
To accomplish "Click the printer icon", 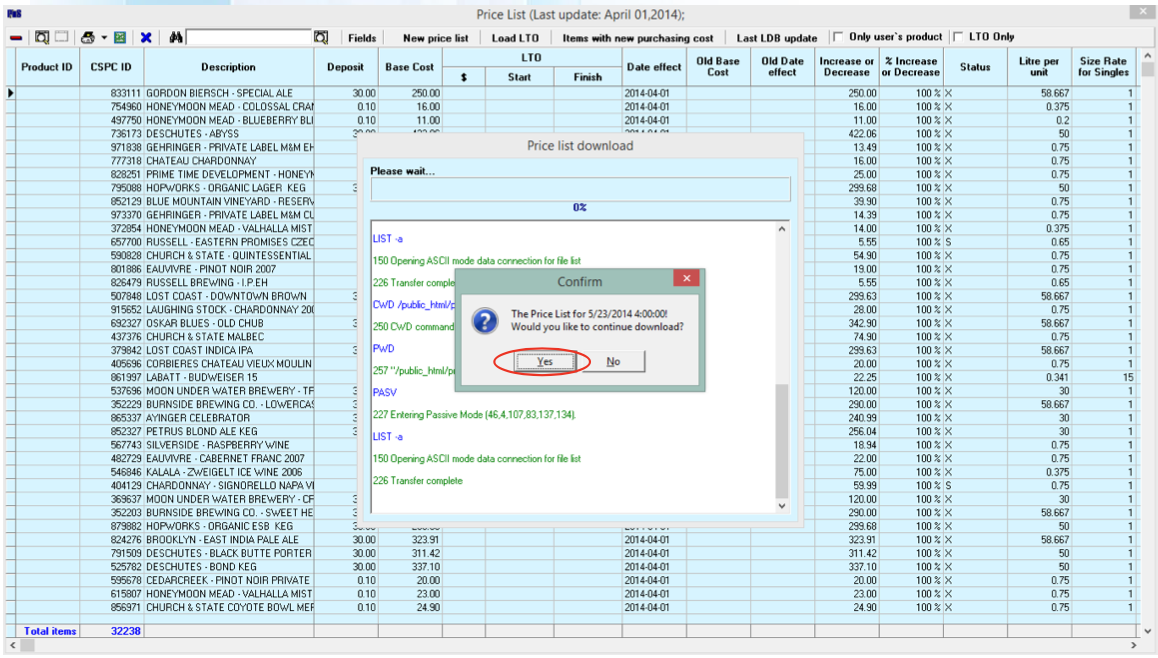I will click(88, 37).
